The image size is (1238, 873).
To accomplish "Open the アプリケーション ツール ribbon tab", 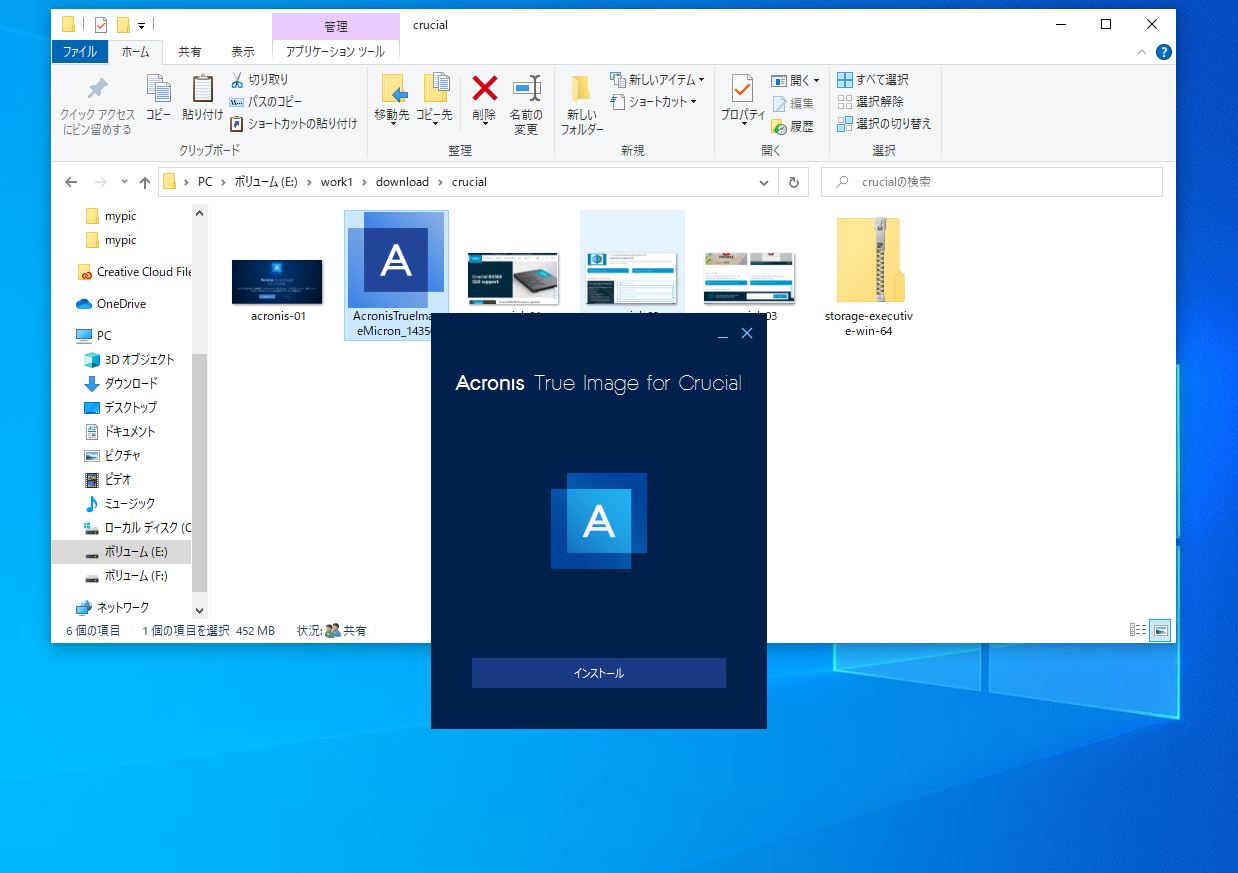I will point(336,51).
